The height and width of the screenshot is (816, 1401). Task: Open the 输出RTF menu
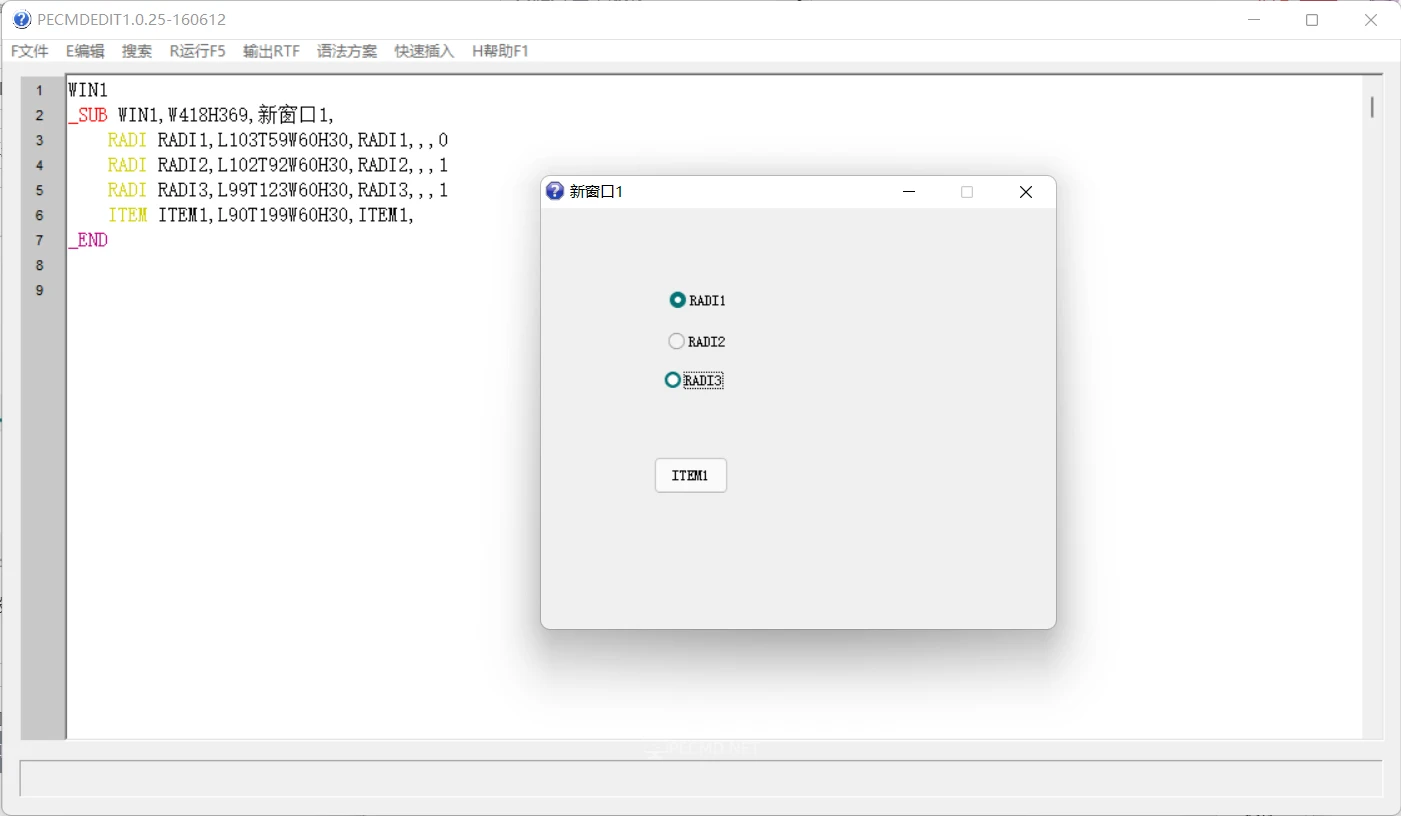[x=271, y=51]
